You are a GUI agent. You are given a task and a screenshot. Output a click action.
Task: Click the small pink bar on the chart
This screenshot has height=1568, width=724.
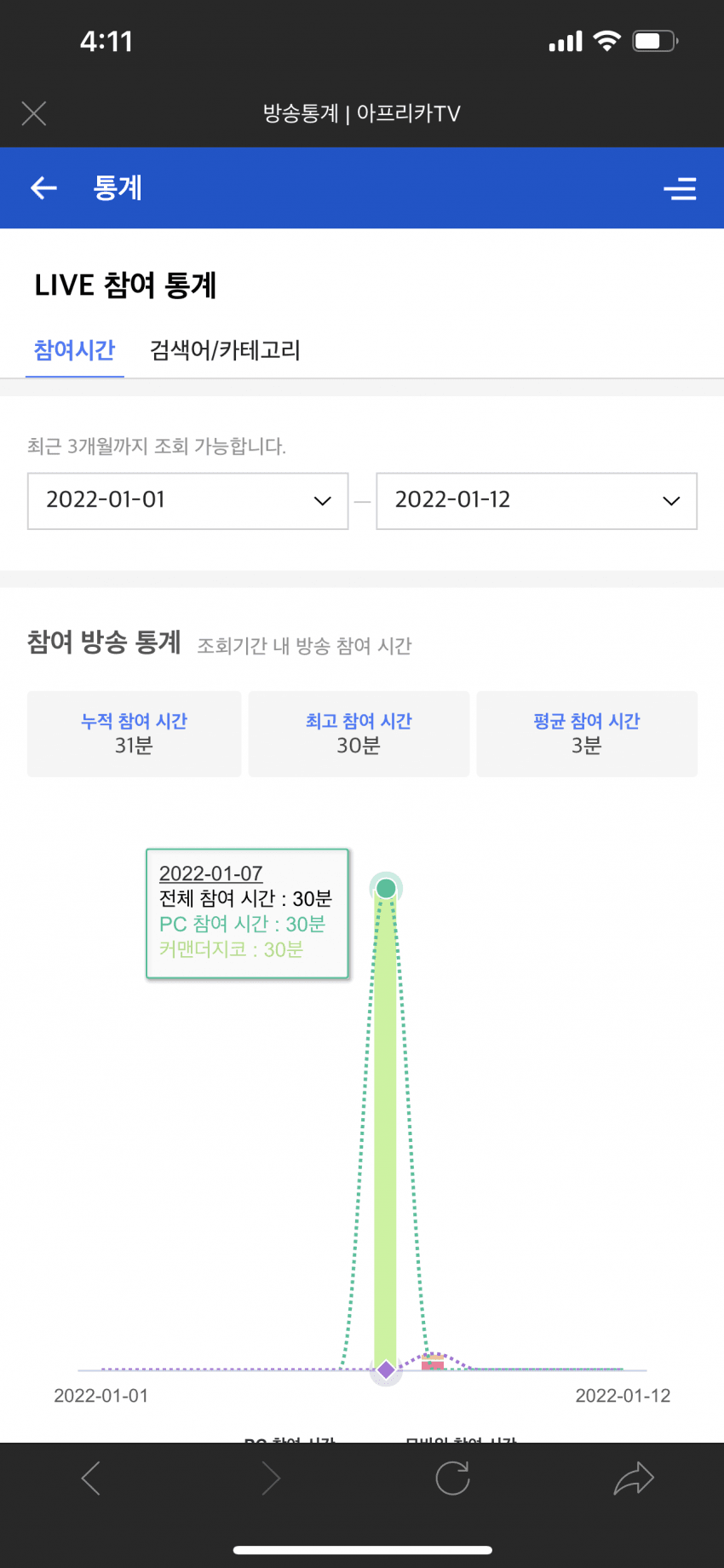[x=433, y=1363]
